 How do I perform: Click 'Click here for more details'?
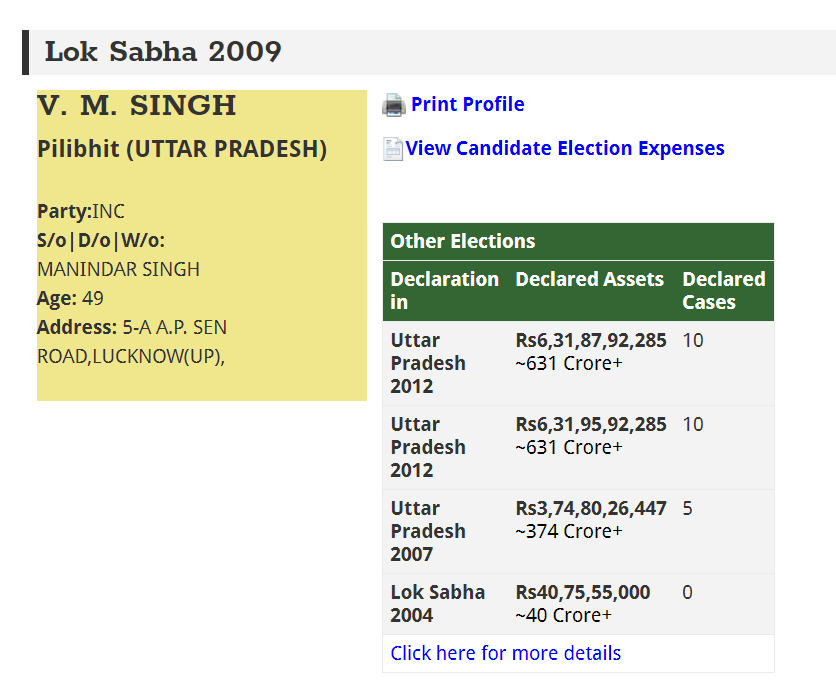505,653
